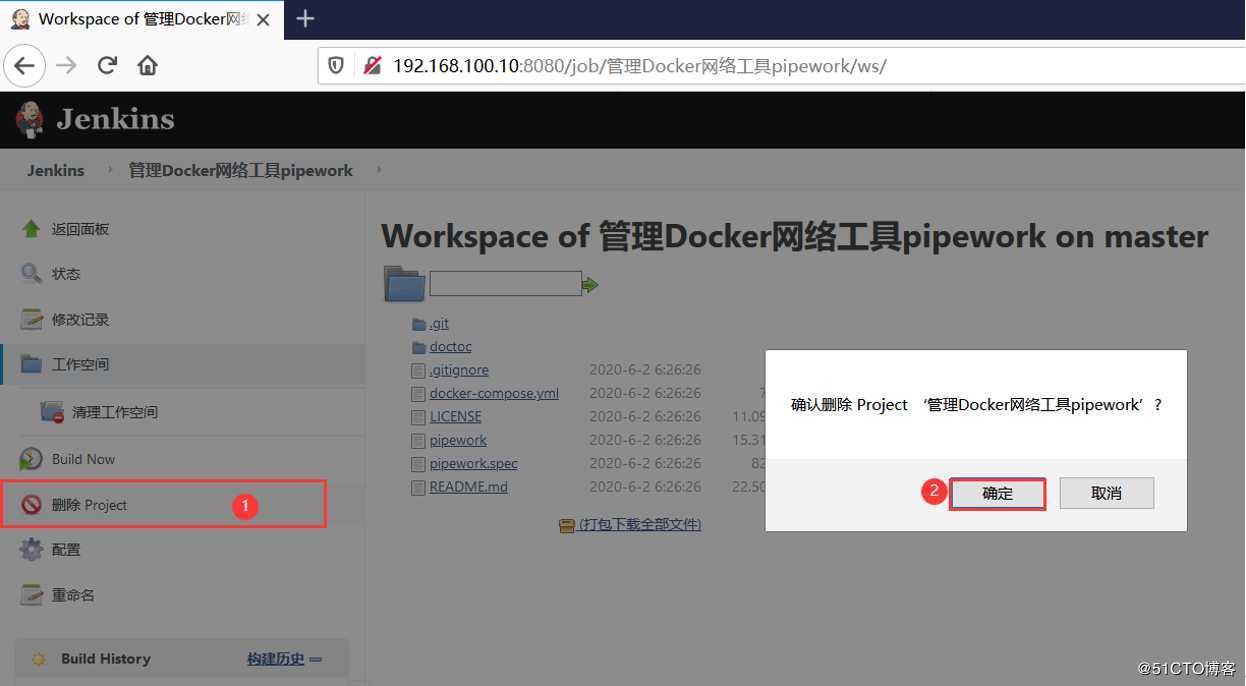
Task: Open 修改记录 in the sidebar
Action: tap(80, 320)
